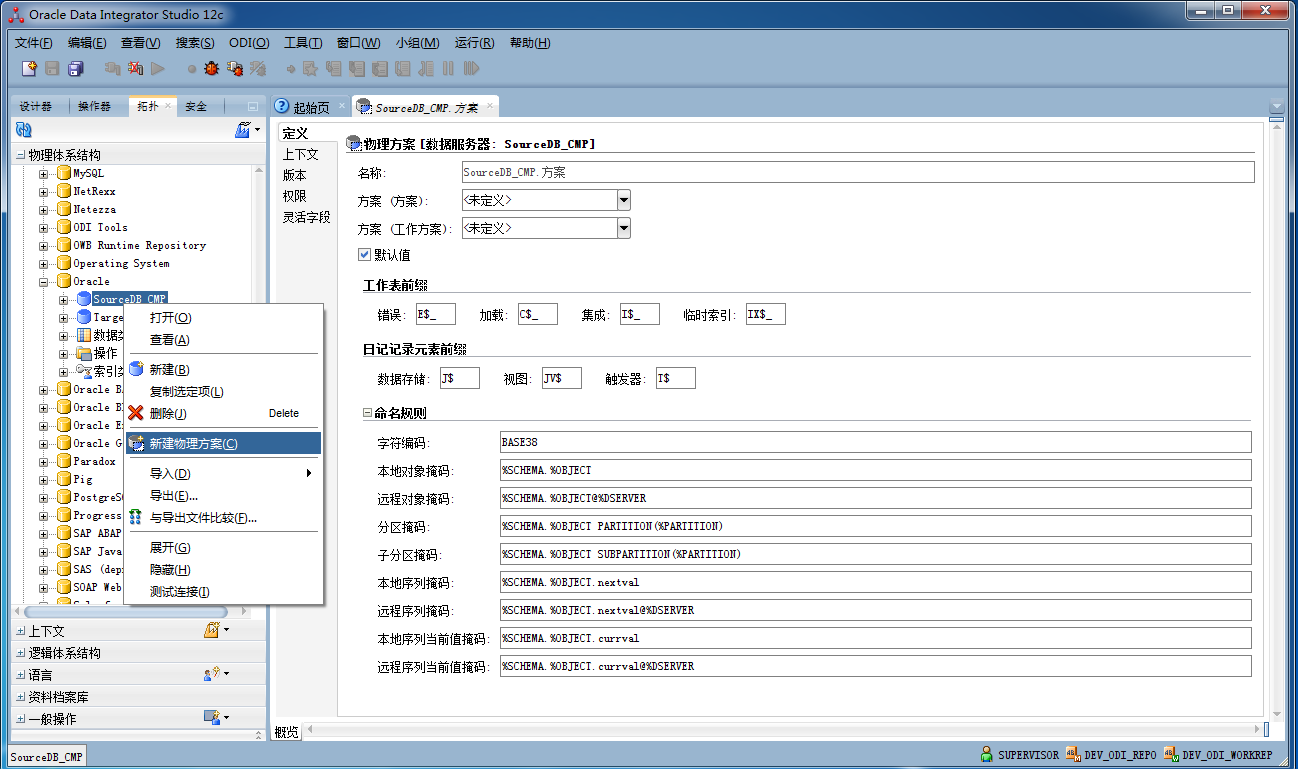This screenshot has height=769, width=1298.
Task: Click the Save toolbar icon
Action: coord(52,68)
